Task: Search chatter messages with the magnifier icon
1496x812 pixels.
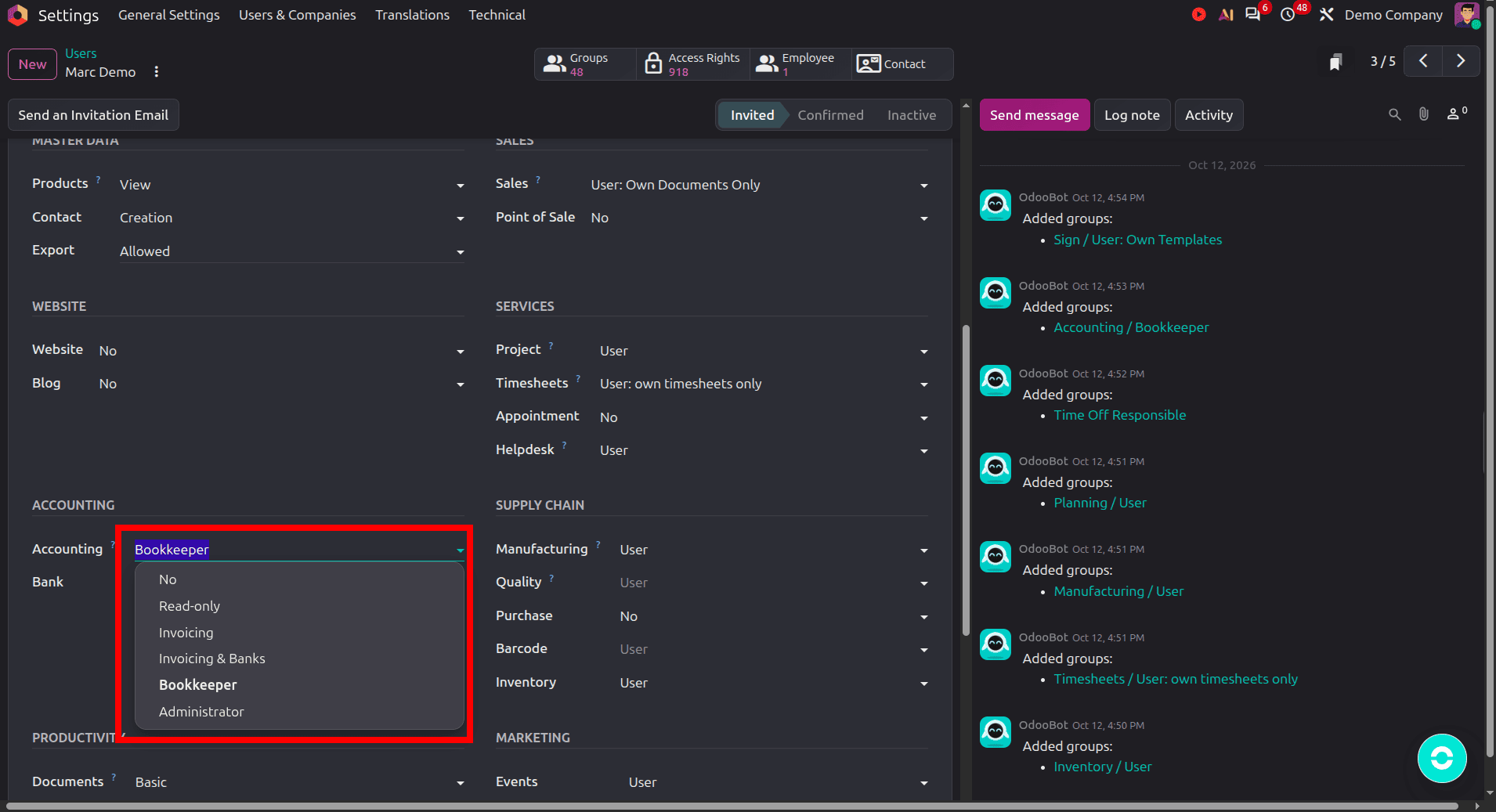Action: click(1394, 114)
